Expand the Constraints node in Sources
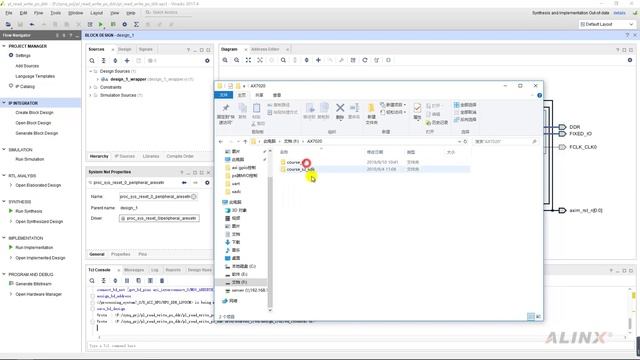 coord(91,87)
